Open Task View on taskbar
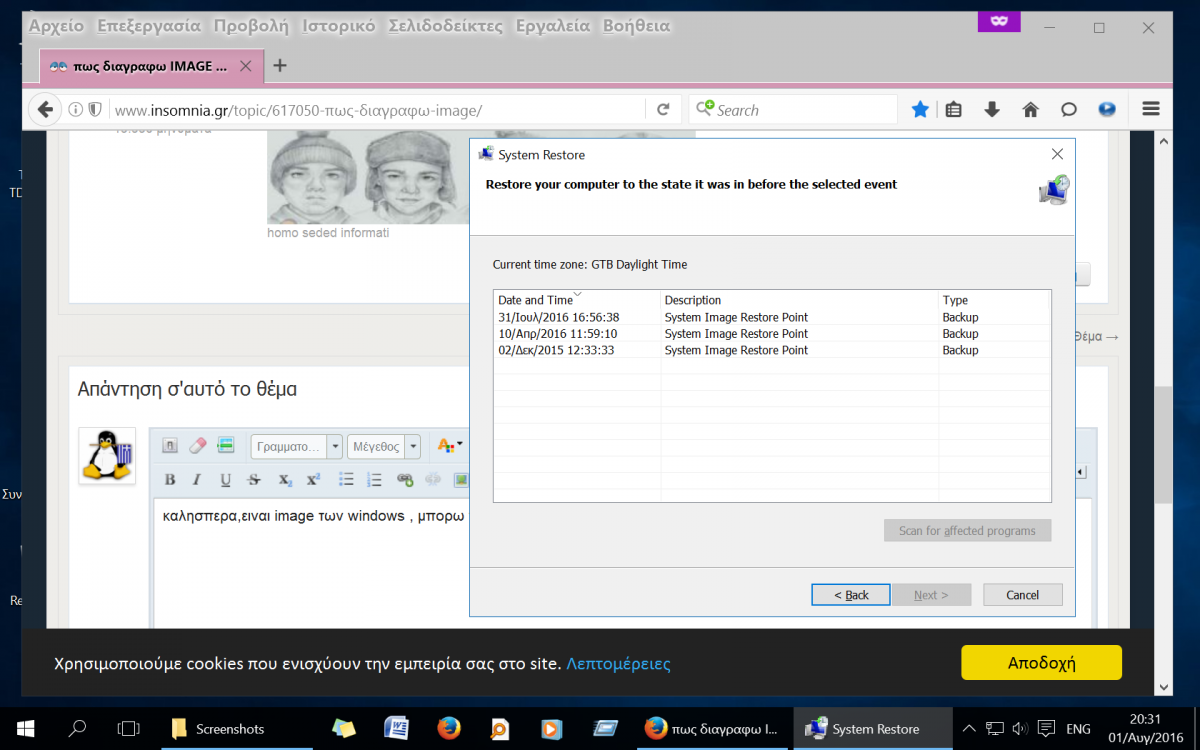This screenshot has height=750, width=1200. 128,728
